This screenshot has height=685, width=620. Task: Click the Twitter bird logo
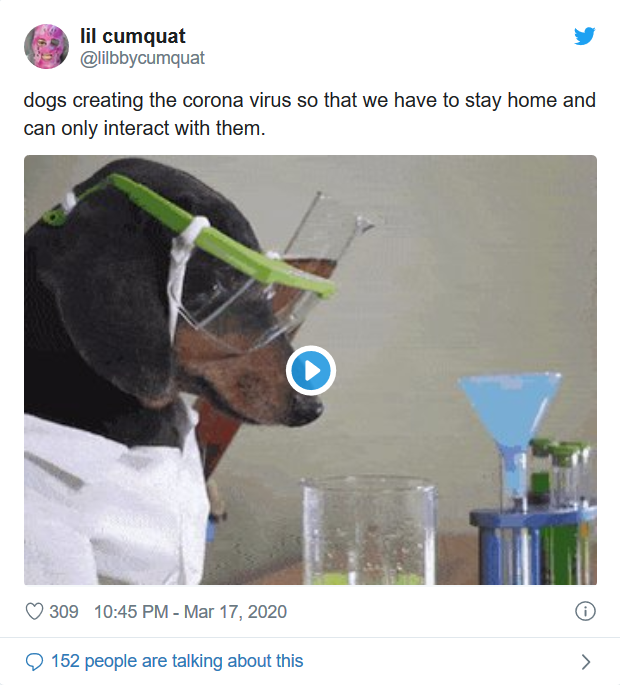click(585, 36)
